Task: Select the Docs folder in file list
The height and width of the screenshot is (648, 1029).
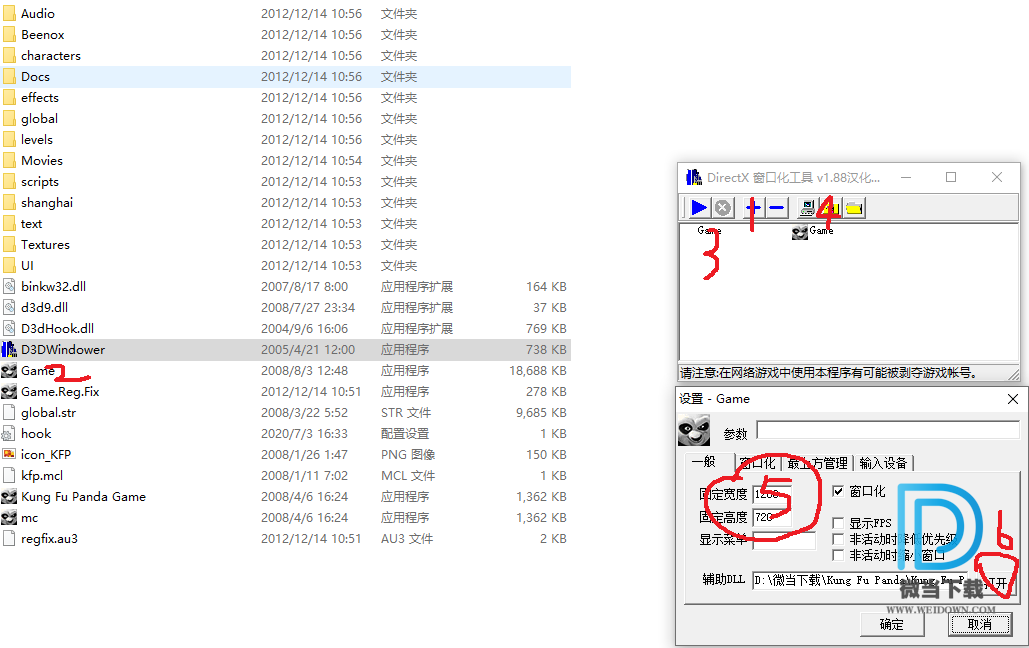Action: pos(35,77)
